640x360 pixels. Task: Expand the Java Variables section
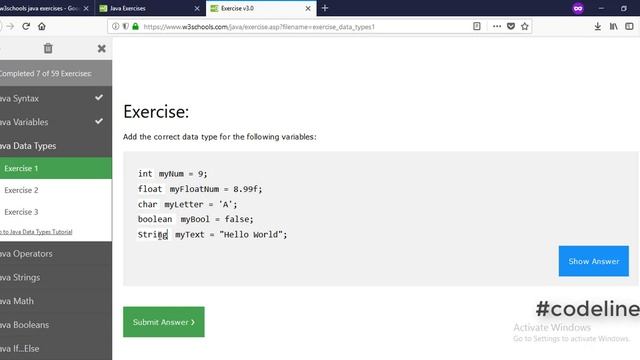56,122
